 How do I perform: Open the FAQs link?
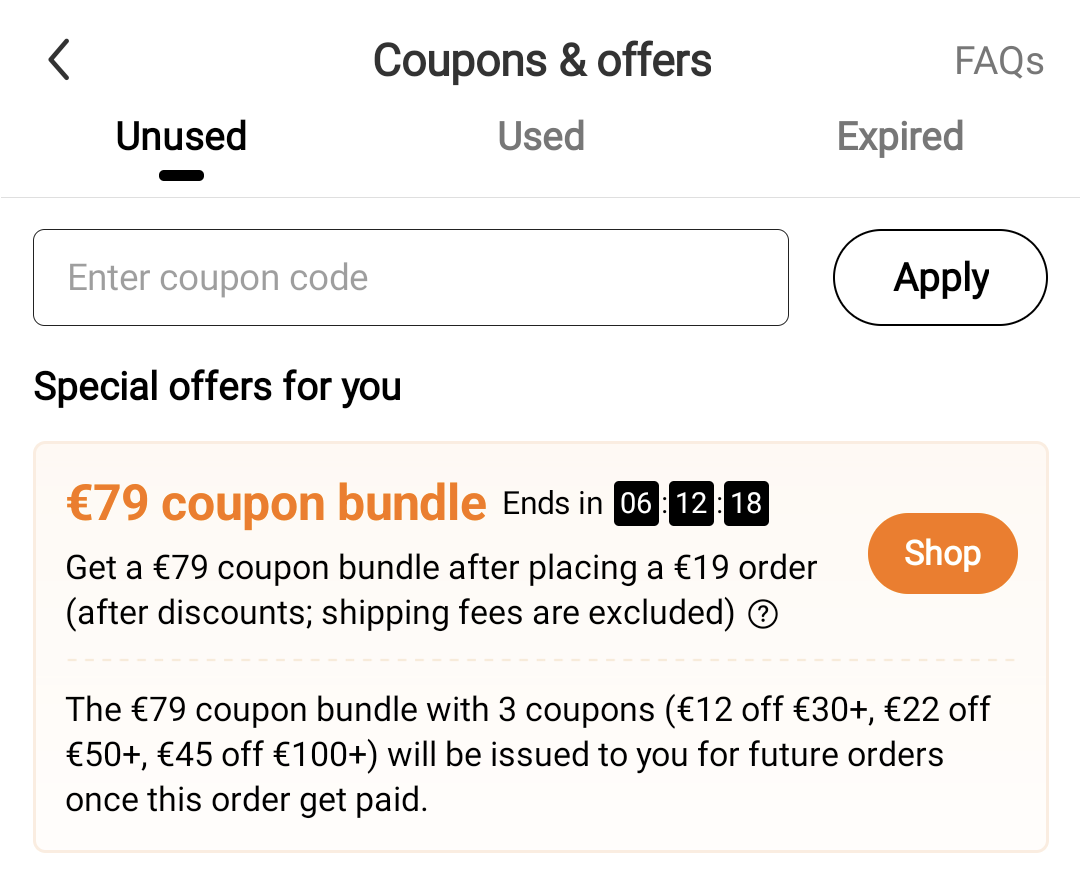pos(998,61)
